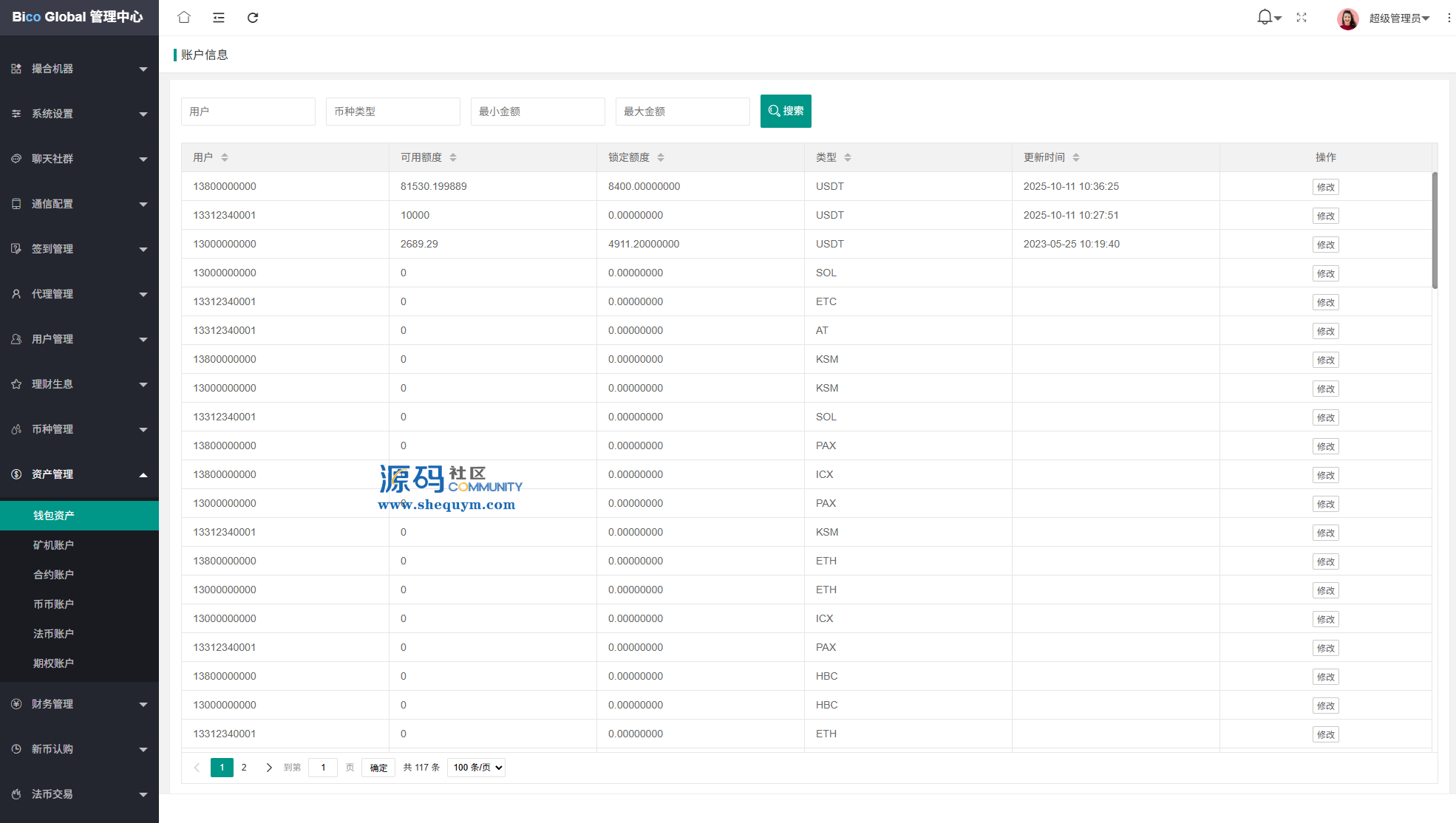
Task: Click the fullscreen toggle icon
Action: click(x=1302, y=17)
